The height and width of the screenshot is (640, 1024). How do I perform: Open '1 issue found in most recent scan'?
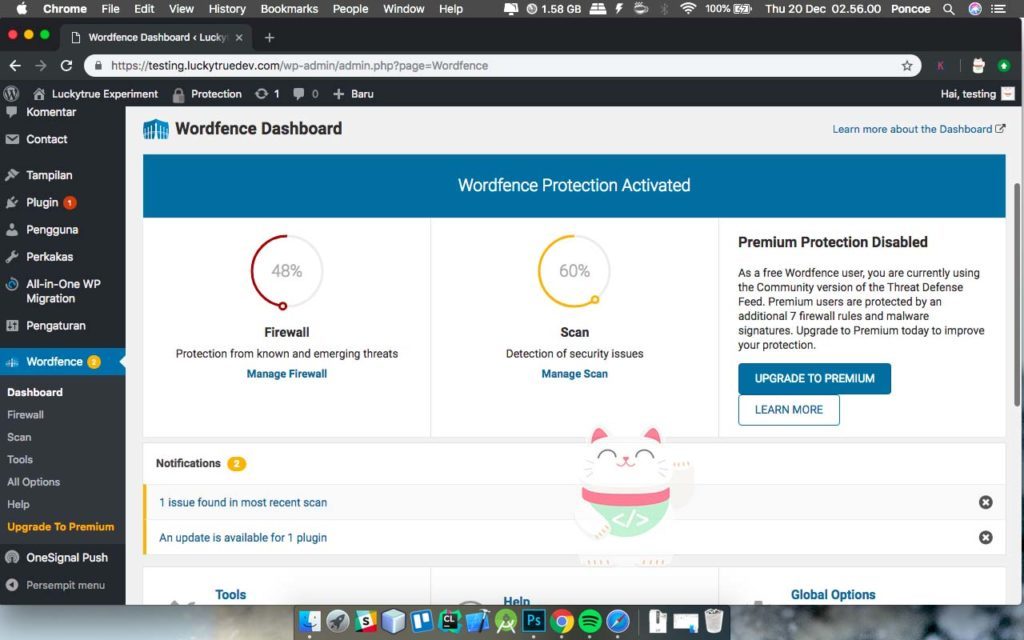[x=243, y=502]
